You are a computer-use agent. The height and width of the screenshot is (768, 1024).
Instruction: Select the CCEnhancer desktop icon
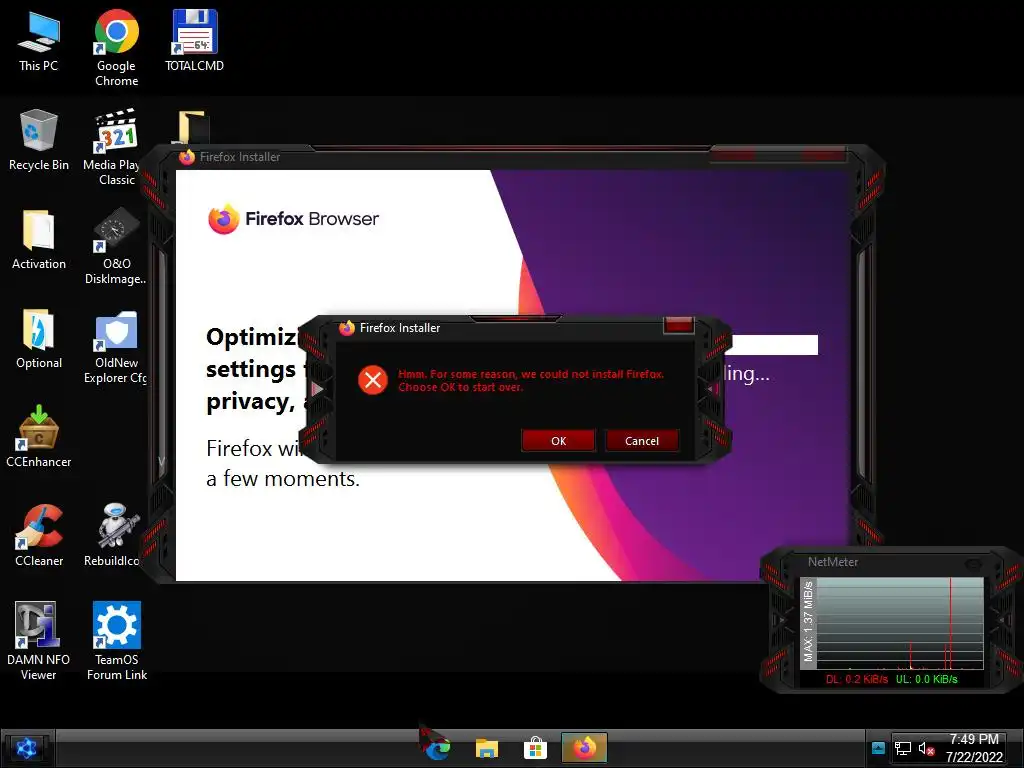tap(39, 436)
